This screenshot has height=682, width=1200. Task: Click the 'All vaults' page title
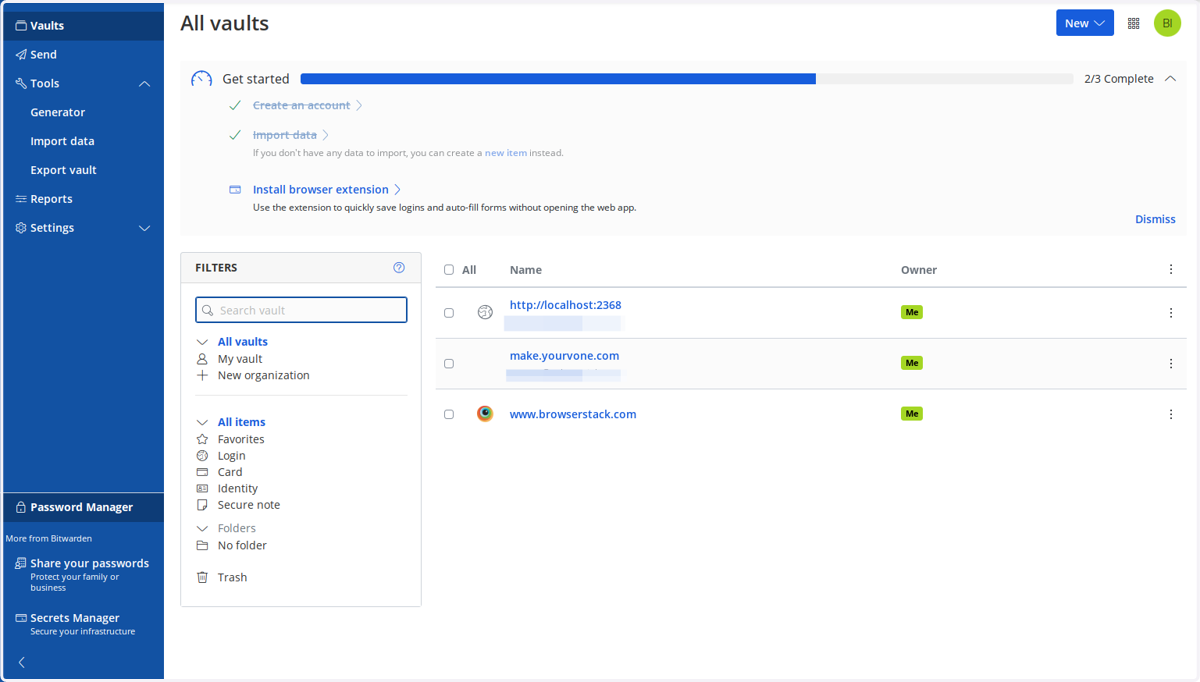point(224,23)
